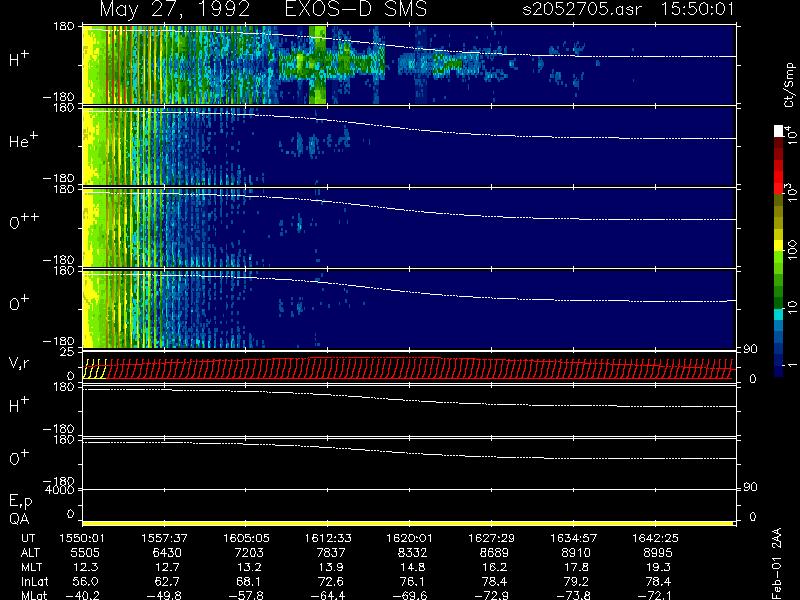Select the He+ panel label
Image resolution: width=800 pixels, height=600 pixels.
point(22,140)
